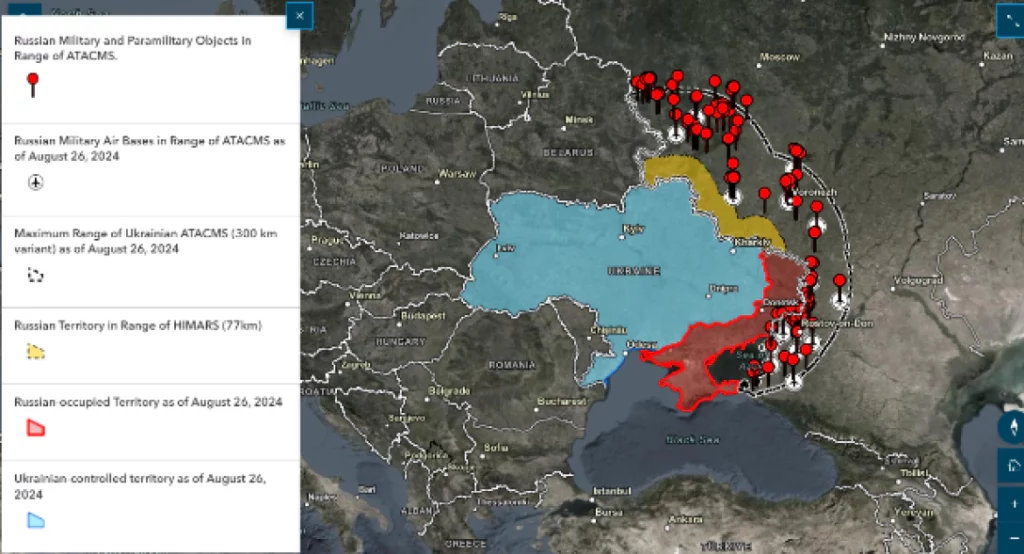Click the BELARUS country label
Screen dimensions: 1024x554
coord(568,152)
